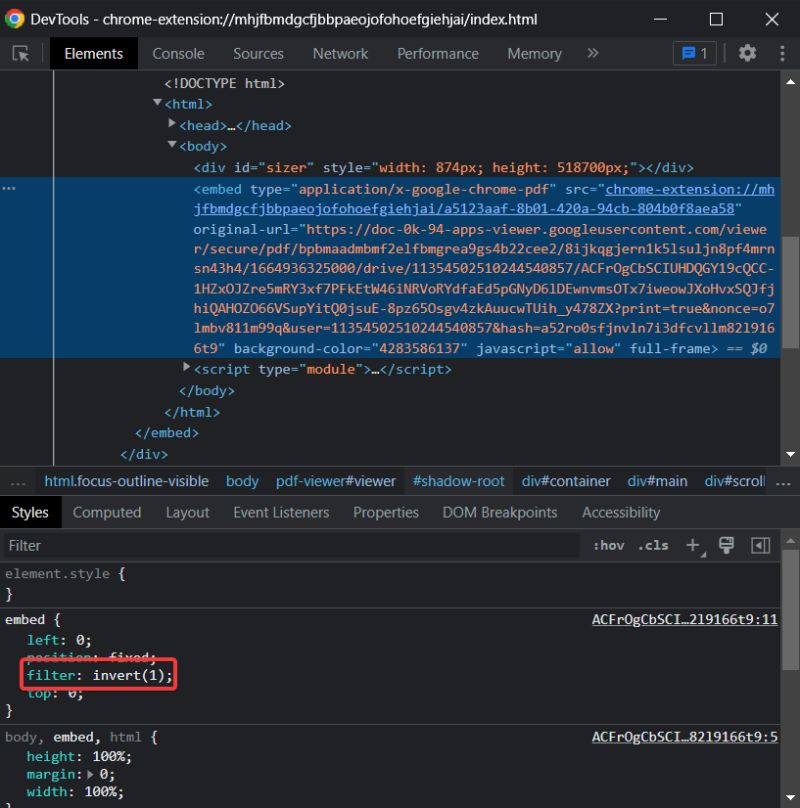Open DevTools settings via gear icon
800x808 pixels.
click(747, 53)
